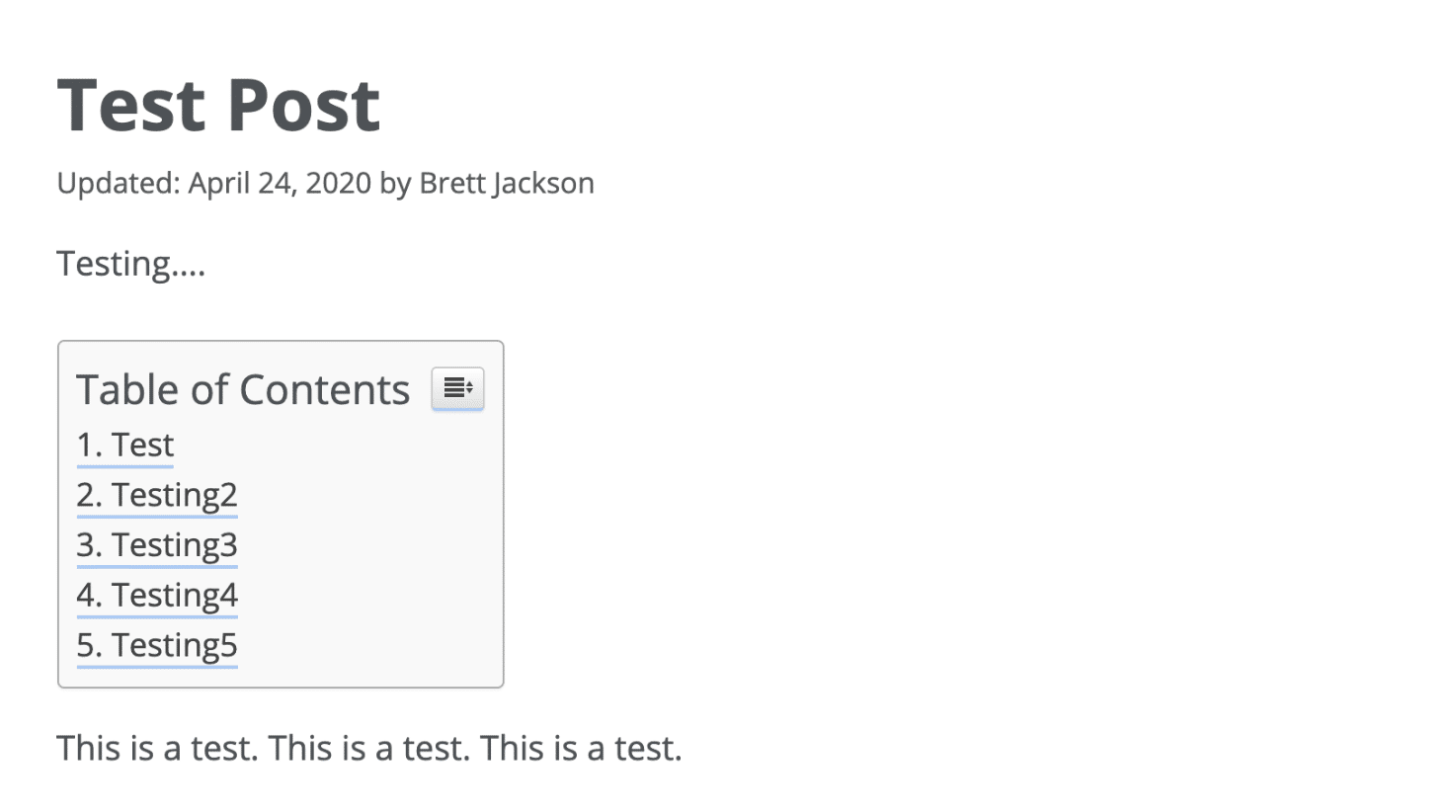Viewport: 1456px width, 812px height.
Task: Select the '3. Testing3' contents link
Action: (x=157, y=545)
